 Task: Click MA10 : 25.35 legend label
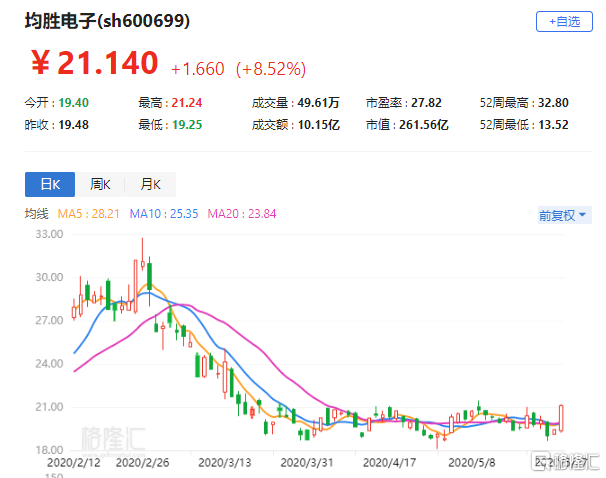coord(164,214)
